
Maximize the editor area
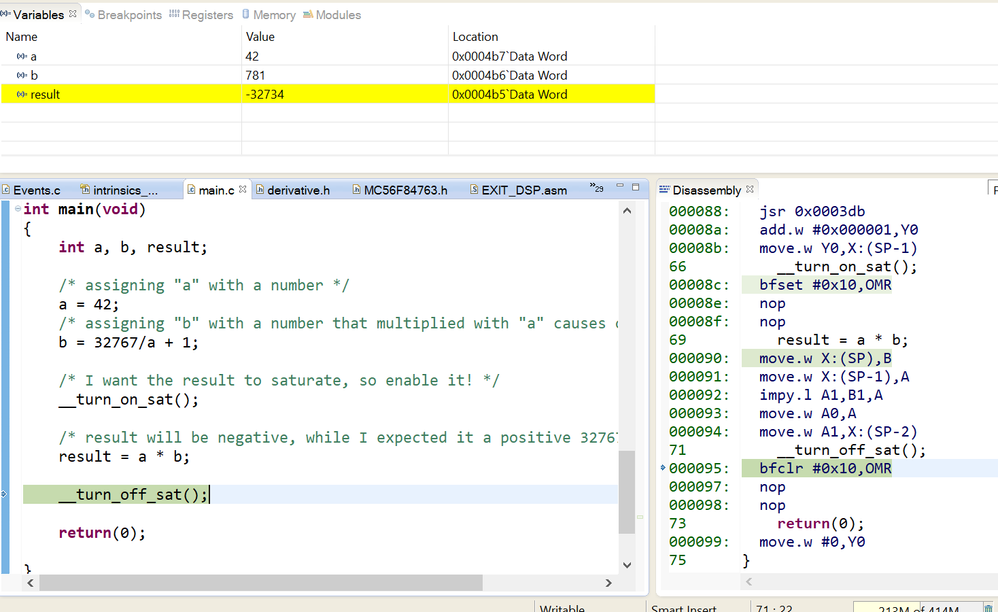(x=635, y=187)
